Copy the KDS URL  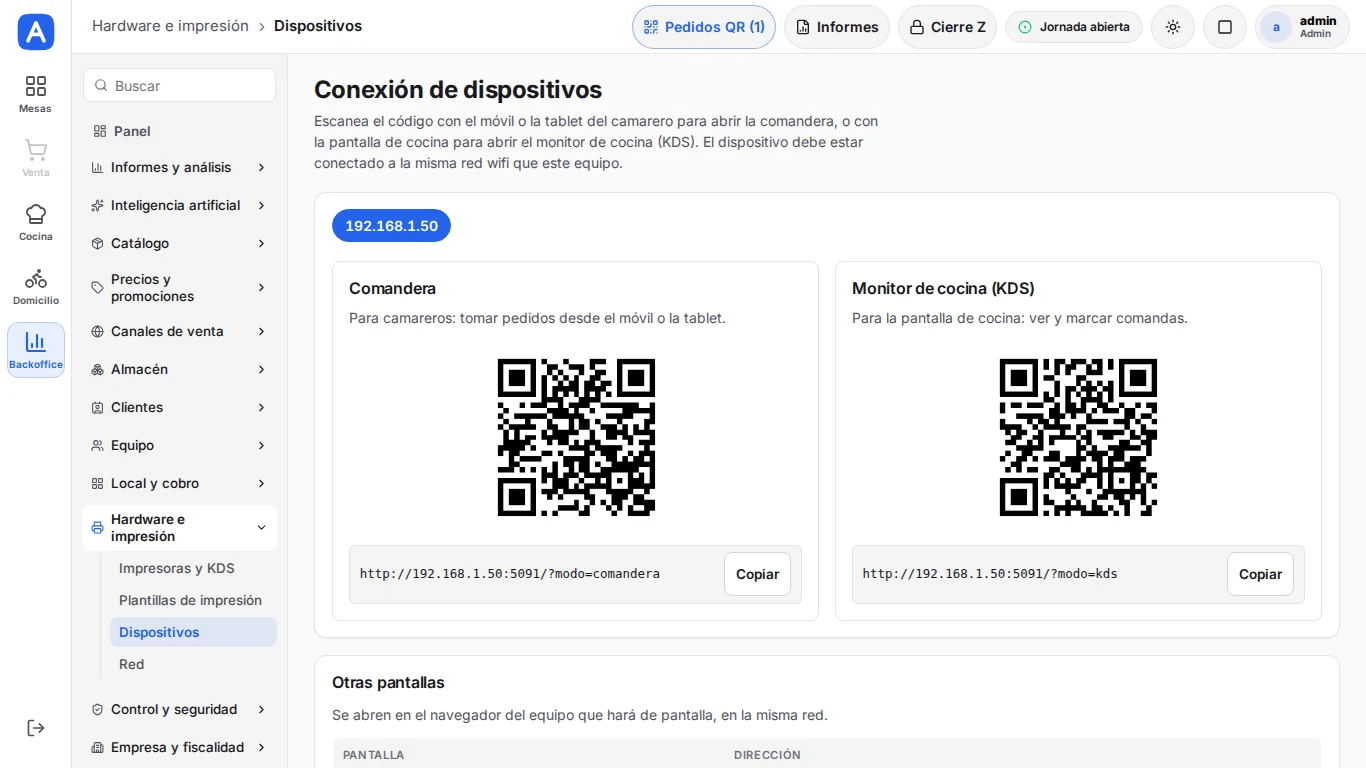pyautogui.click(x=1260, y=574)
